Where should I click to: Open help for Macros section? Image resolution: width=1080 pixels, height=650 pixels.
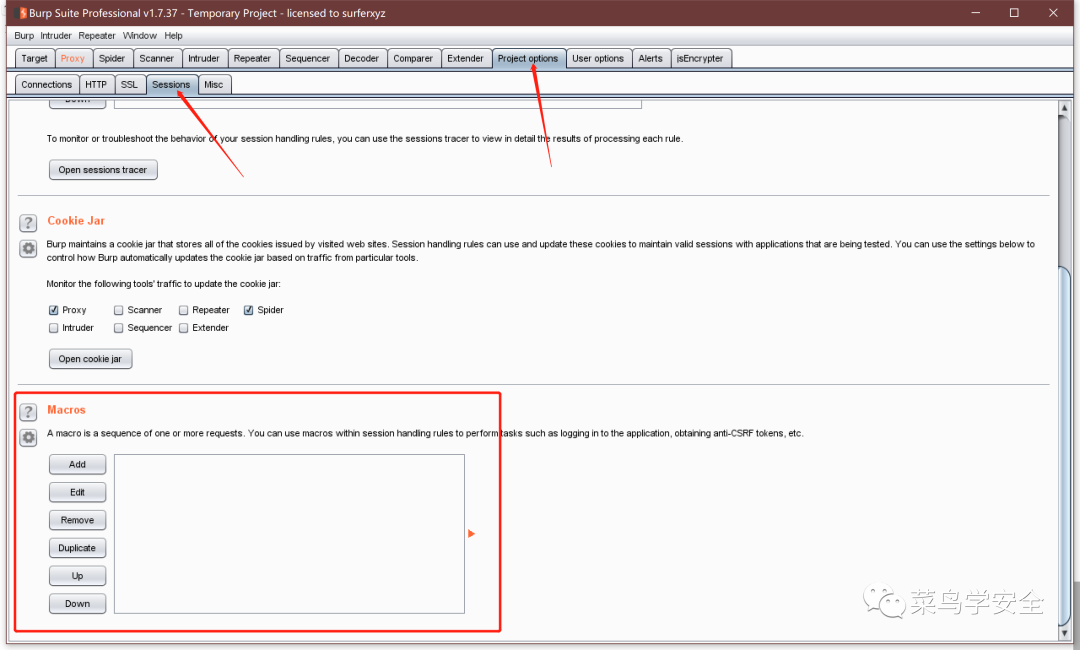point(28,412)
